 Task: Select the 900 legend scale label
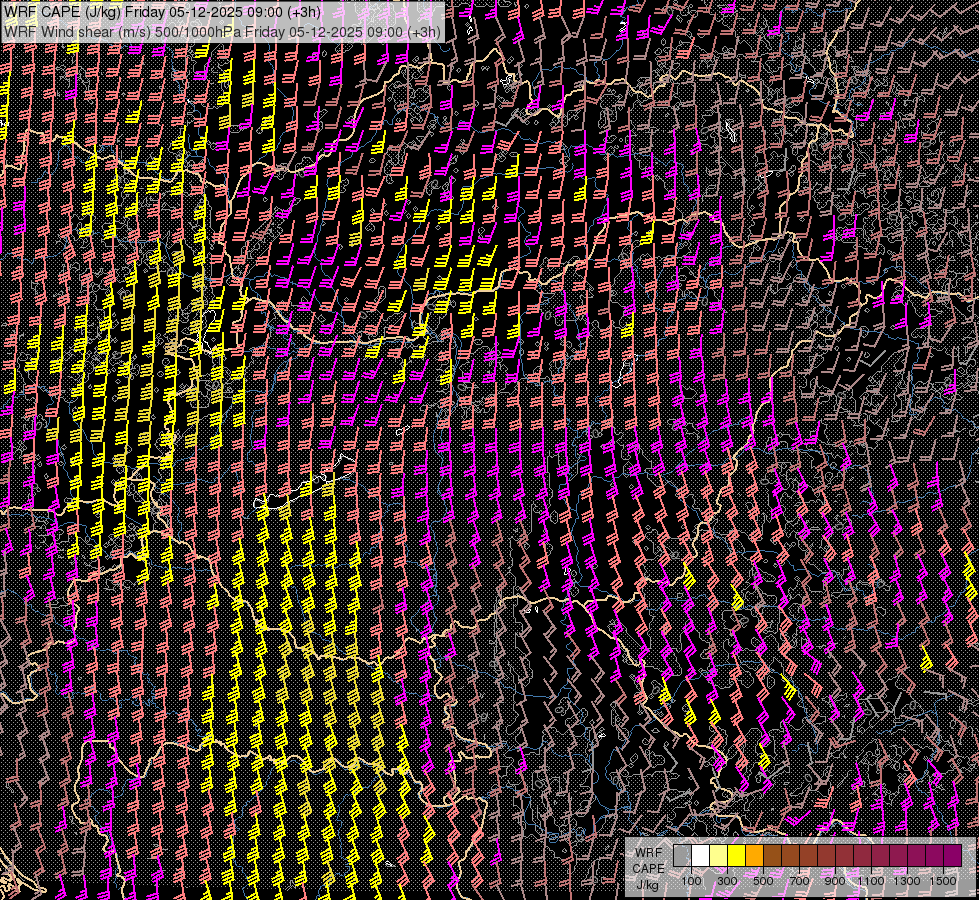coord(835,881)
